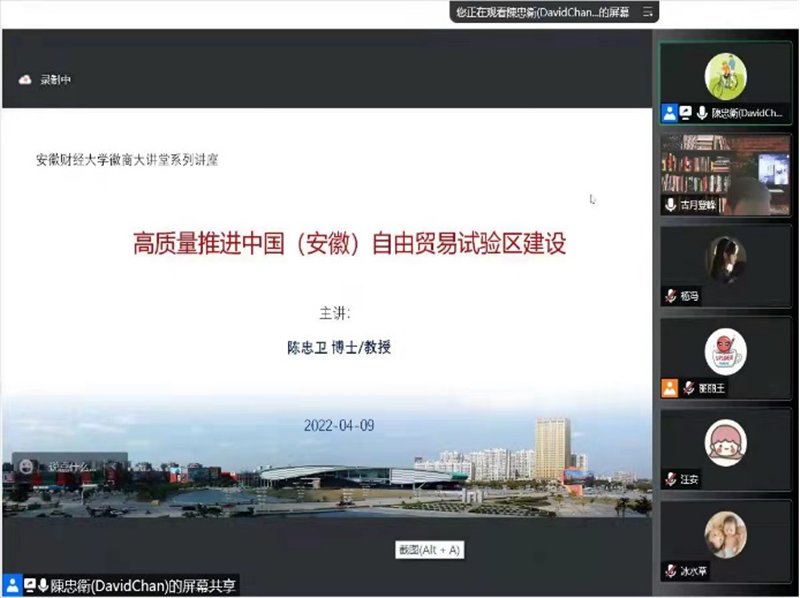The width and height of the screenshot is (800, 598).
Task: Click the blue host icon in the bottom share bar
Action: 12,585
